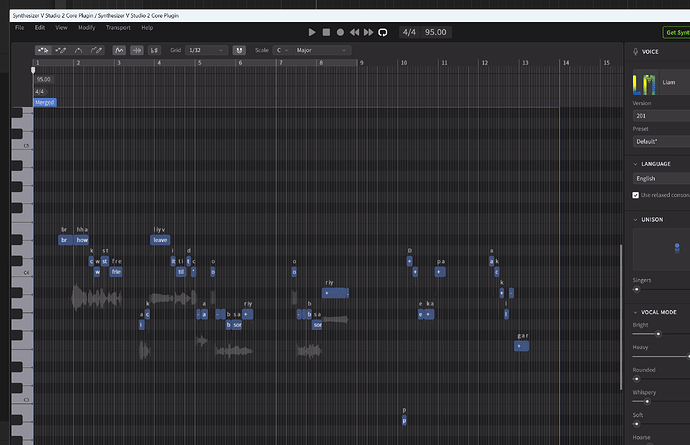
Task: Click the 4/4 time signature marker on timeline
Action: (x=40, y=92)
